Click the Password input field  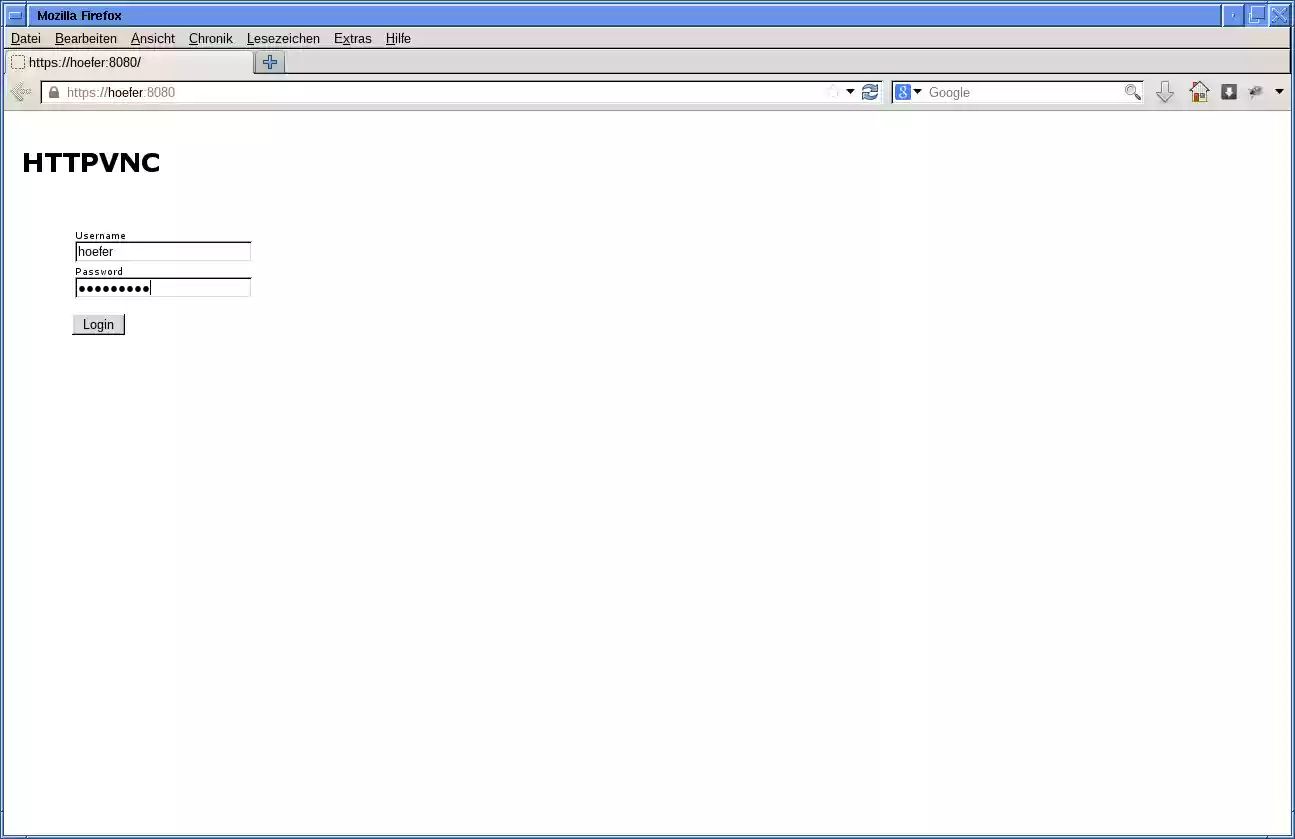coord(160,287)
